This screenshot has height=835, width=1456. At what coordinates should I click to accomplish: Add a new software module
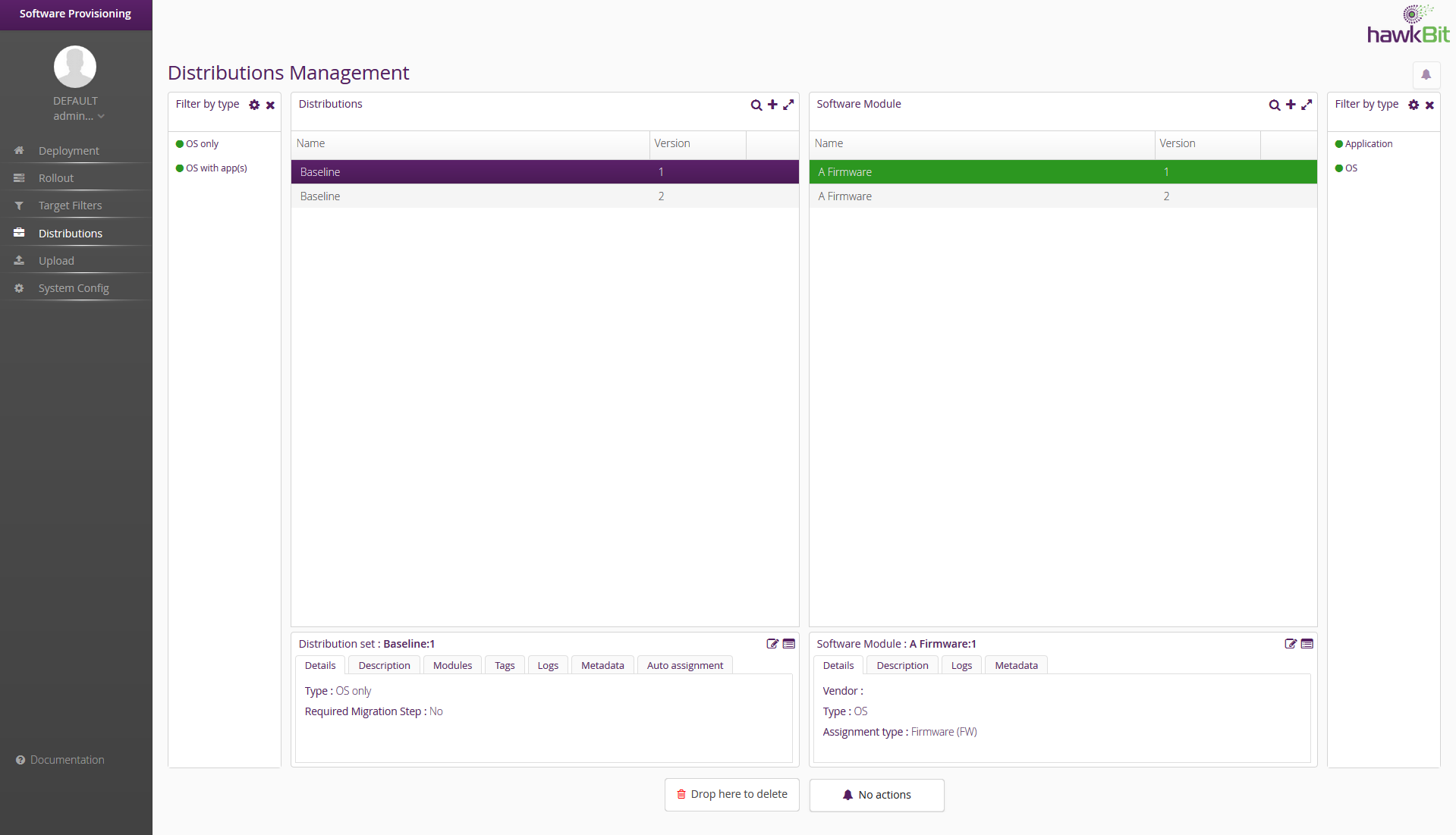pyautogui.click(x=1291, y=105)
